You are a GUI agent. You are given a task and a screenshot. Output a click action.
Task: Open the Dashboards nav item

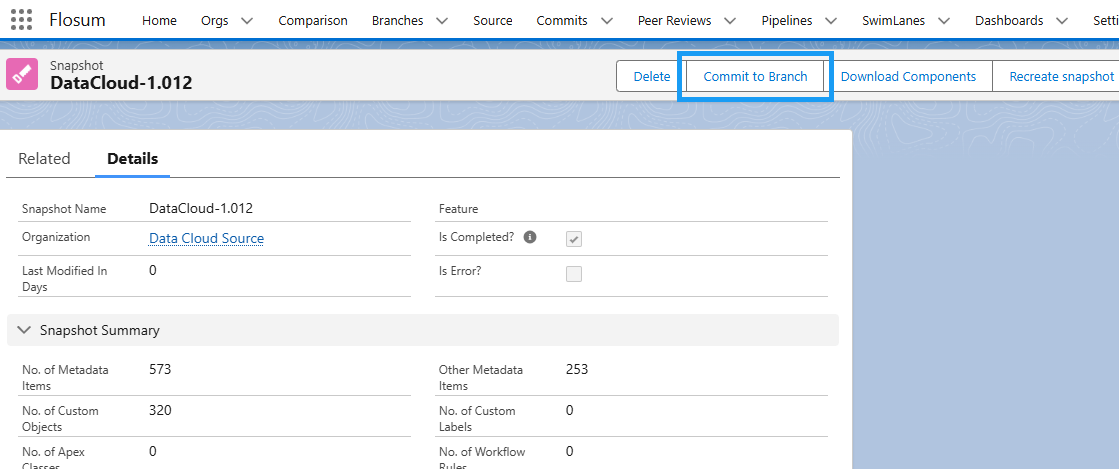(1009, 21)
